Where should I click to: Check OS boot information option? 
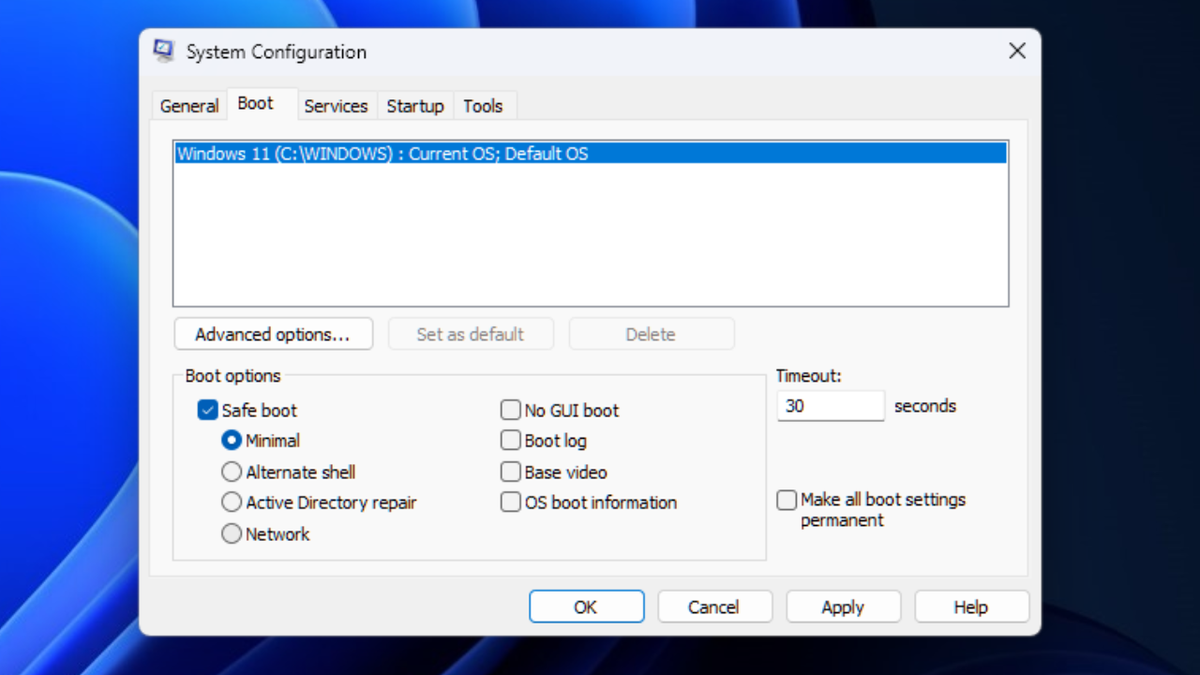(x=511, y=503)
